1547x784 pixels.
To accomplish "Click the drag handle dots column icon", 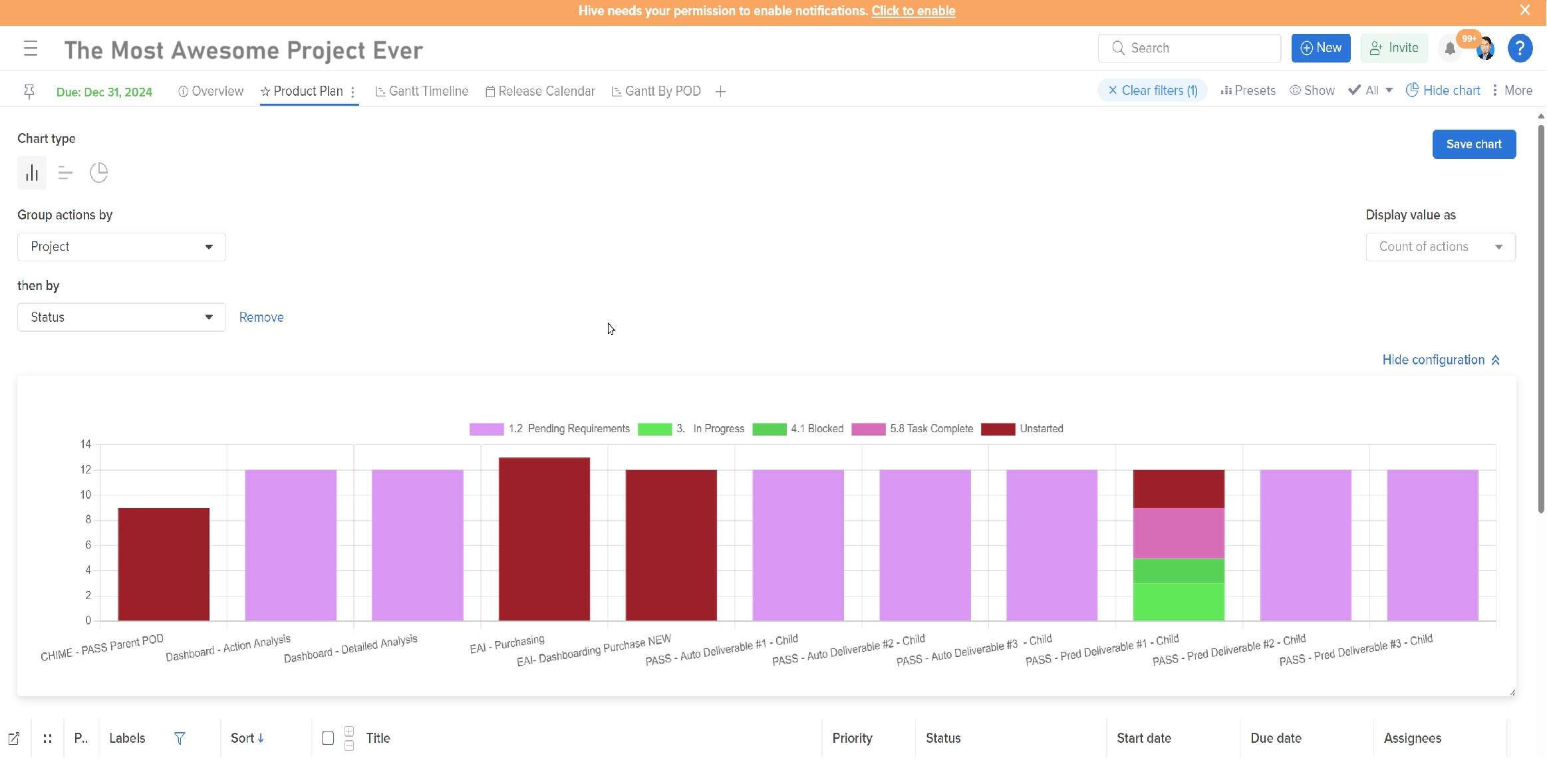I will tap(47, 738).
